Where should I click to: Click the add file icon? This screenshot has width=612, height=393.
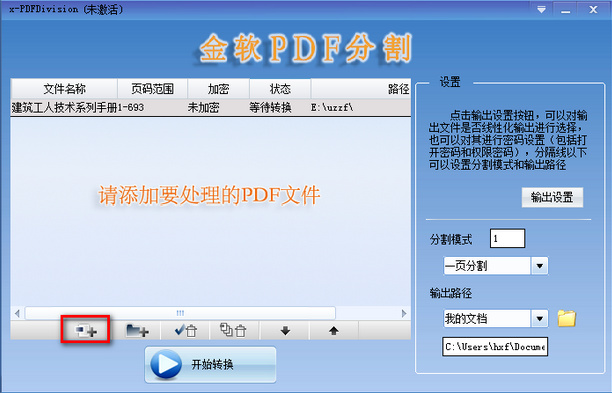pyautogui.click(x=86, y=331)
